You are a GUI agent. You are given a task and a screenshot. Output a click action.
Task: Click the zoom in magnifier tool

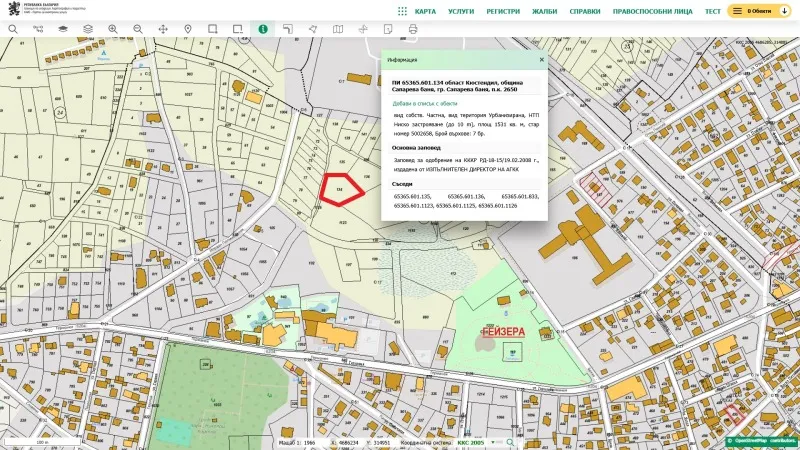pyautogui.click(x=113, y=29)
